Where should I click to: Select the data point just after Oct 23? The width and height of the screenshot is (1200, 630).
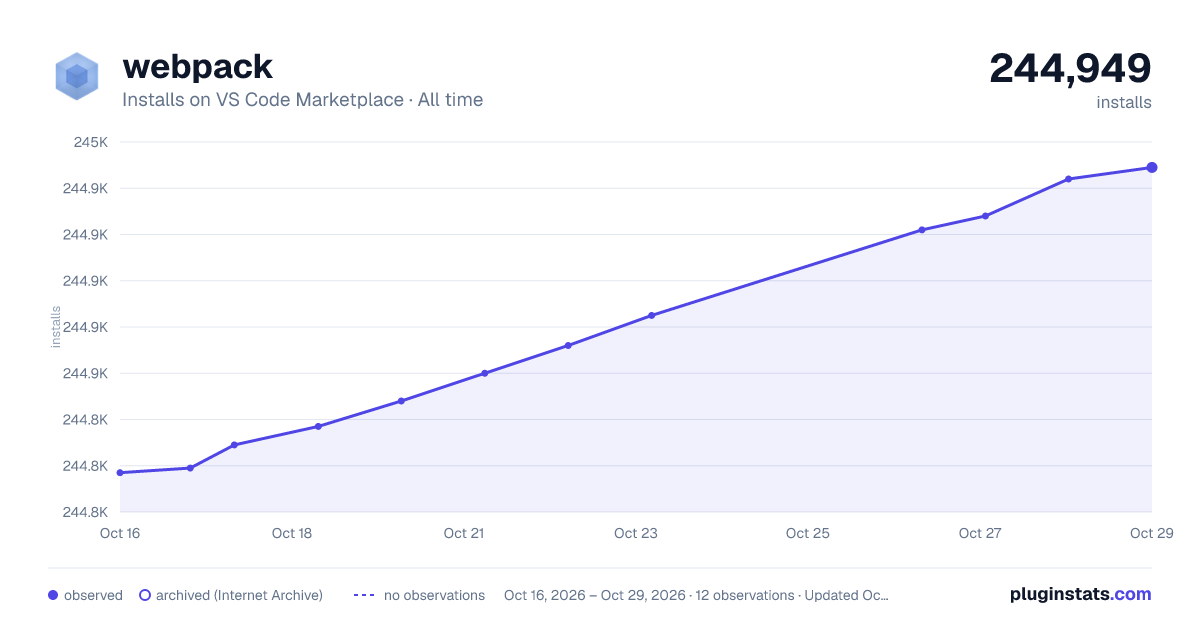(x=652, y=315)
